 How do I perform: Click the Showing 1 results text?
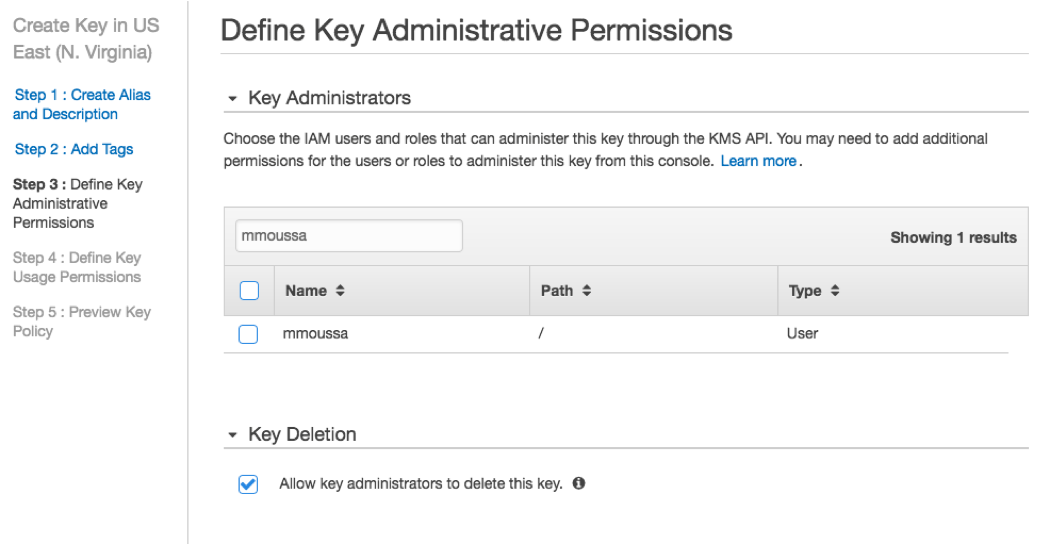[953, 237]
